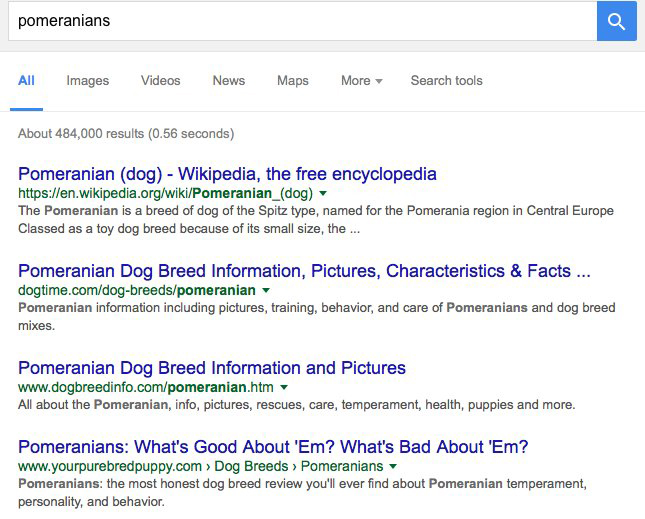Image resolution: width=645 pixels, height=519 pixels.
Task: Switch to the Videos tab
Action: tap(160, 81)
